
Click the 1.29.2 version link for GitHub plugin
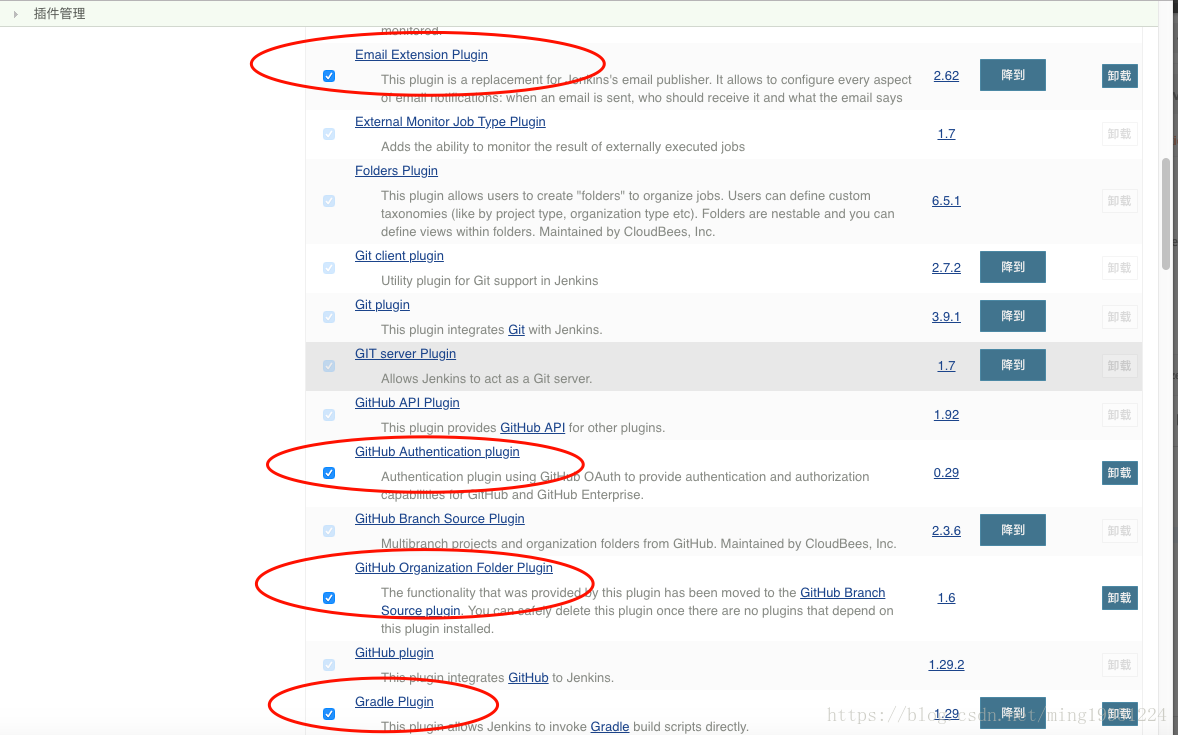(x=946, y=665)
